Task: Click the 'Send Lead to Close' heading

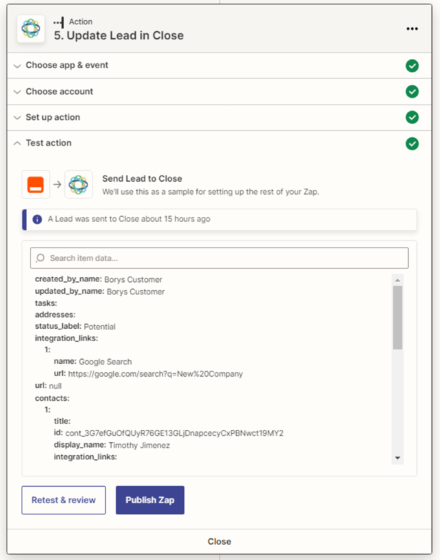Action: tap(142, 179)
